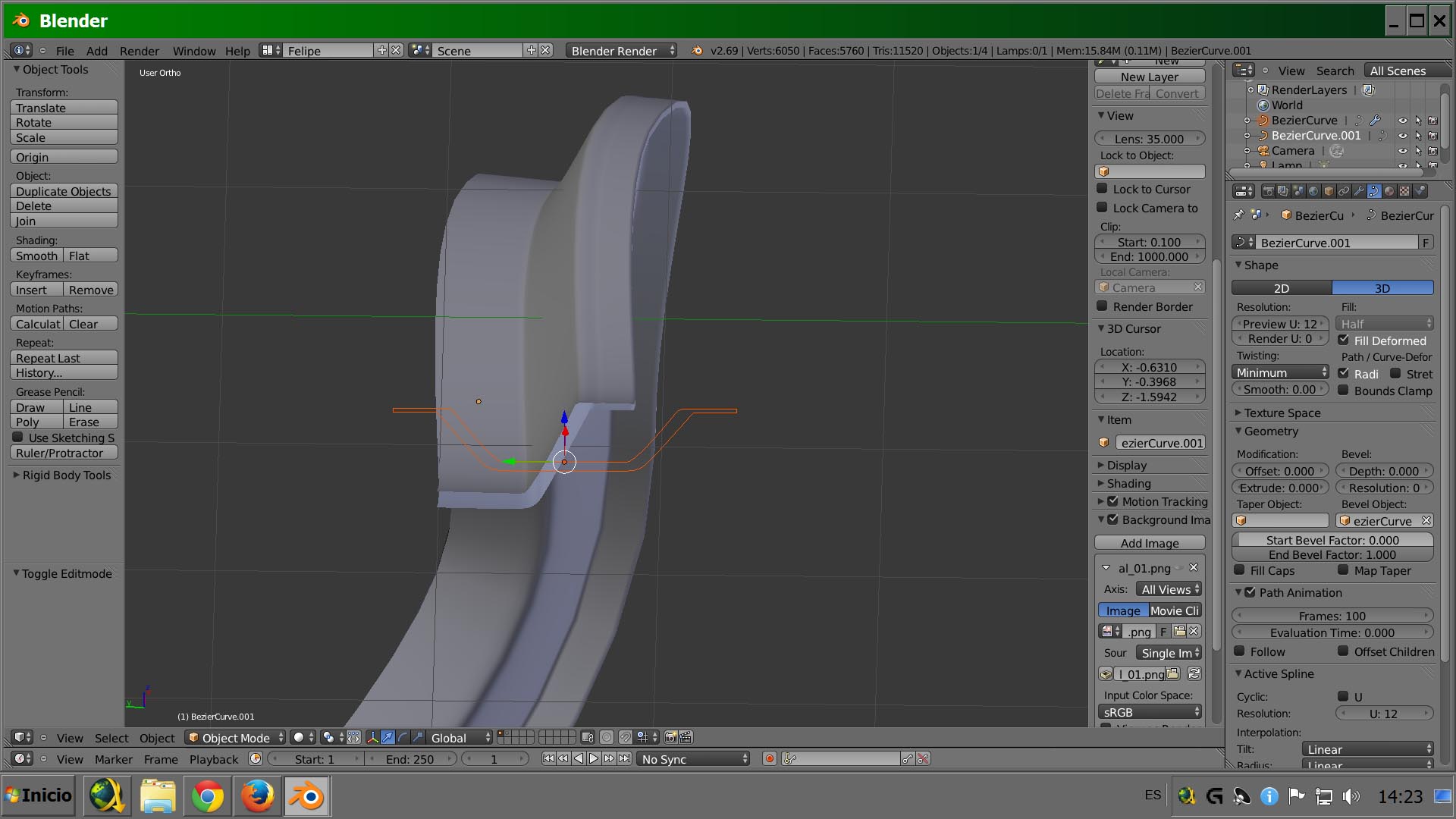Switch shape to 2D
The height and width of the screenshot is (819, 1456).
coord(1281,288)
